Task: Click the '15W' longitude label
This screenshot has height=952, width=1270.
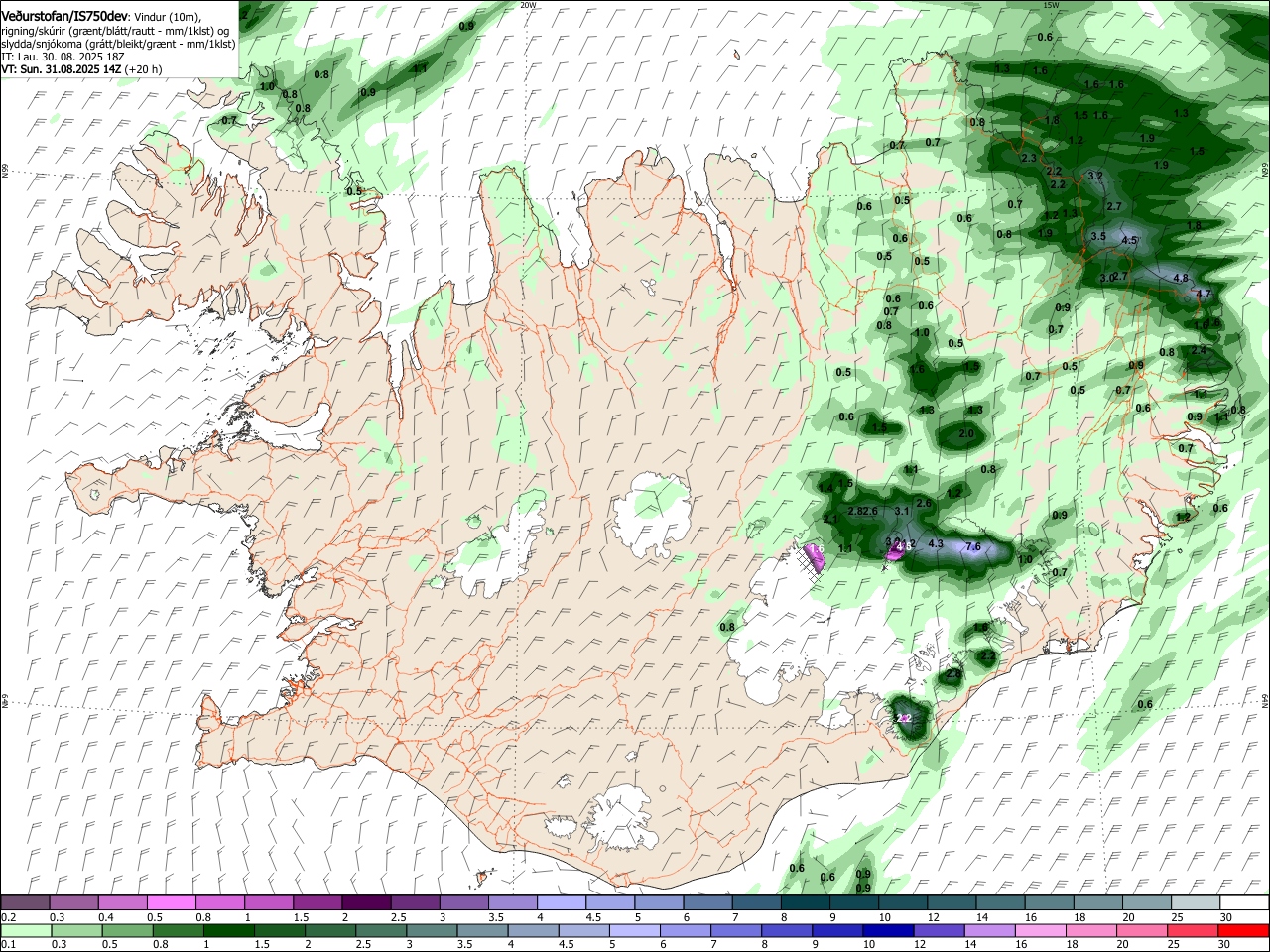Action: click(1051, 5)
